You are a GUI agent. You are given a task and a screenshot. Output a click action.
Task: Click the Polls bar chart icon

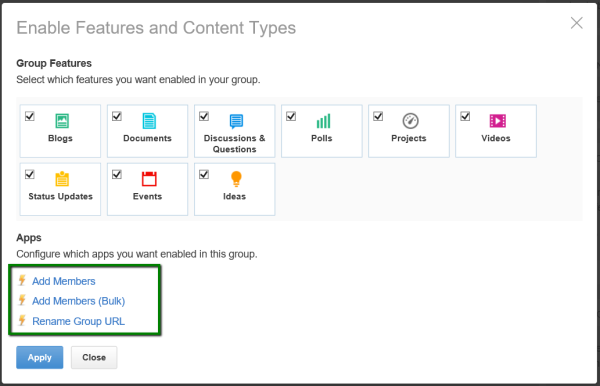pos(323,121)
